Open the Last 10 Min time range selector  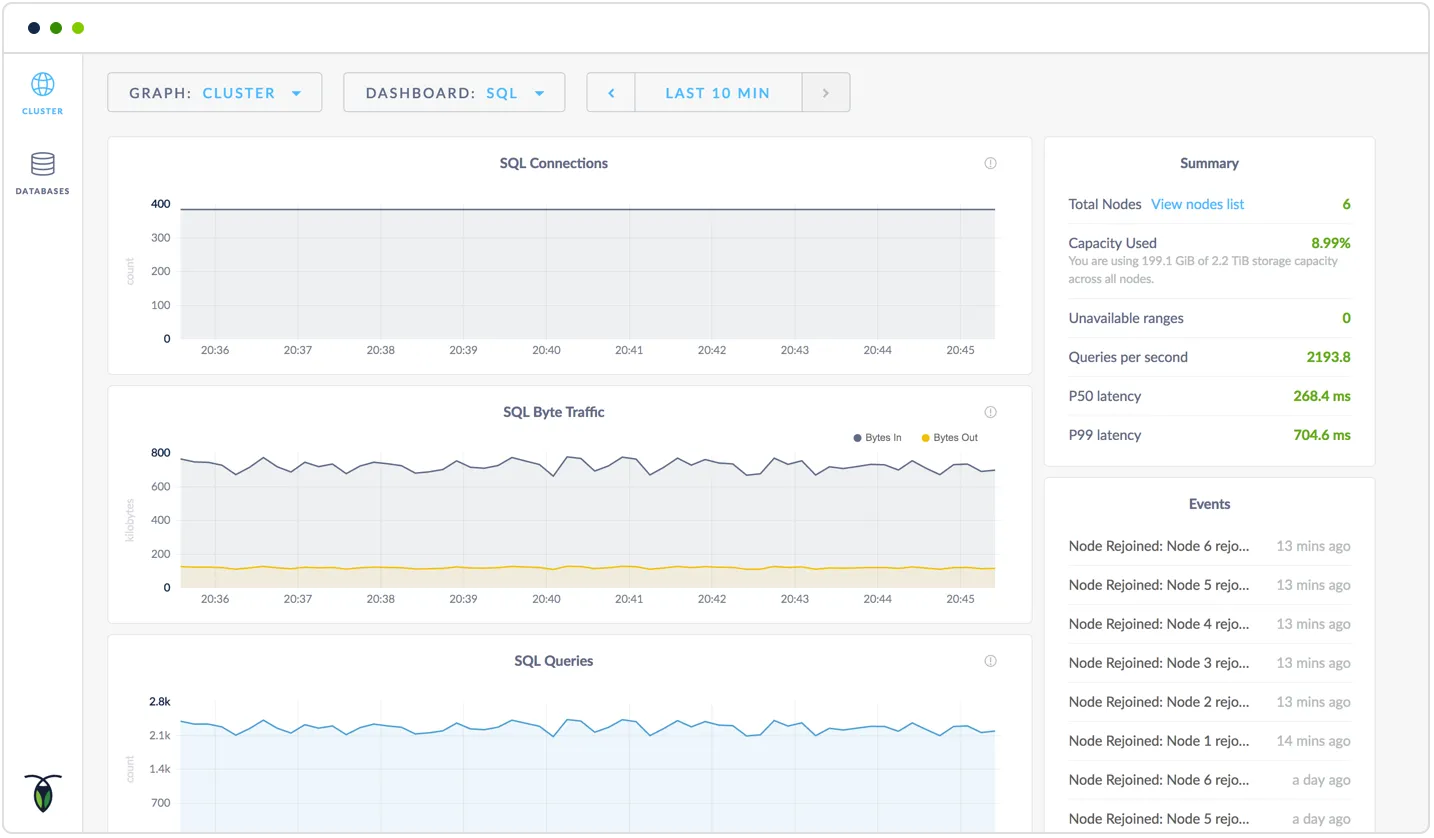(x=717, y=93)
